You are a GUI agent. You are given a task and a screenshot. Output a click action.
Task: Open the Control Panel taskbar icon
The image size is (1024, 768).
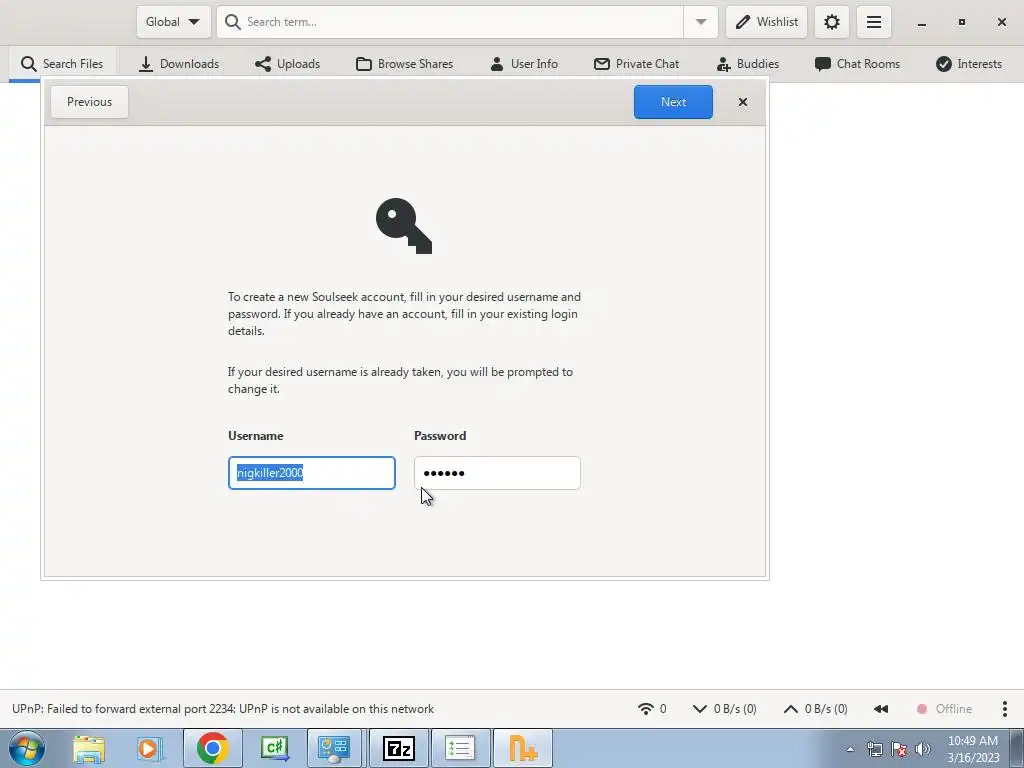point(334,748)
